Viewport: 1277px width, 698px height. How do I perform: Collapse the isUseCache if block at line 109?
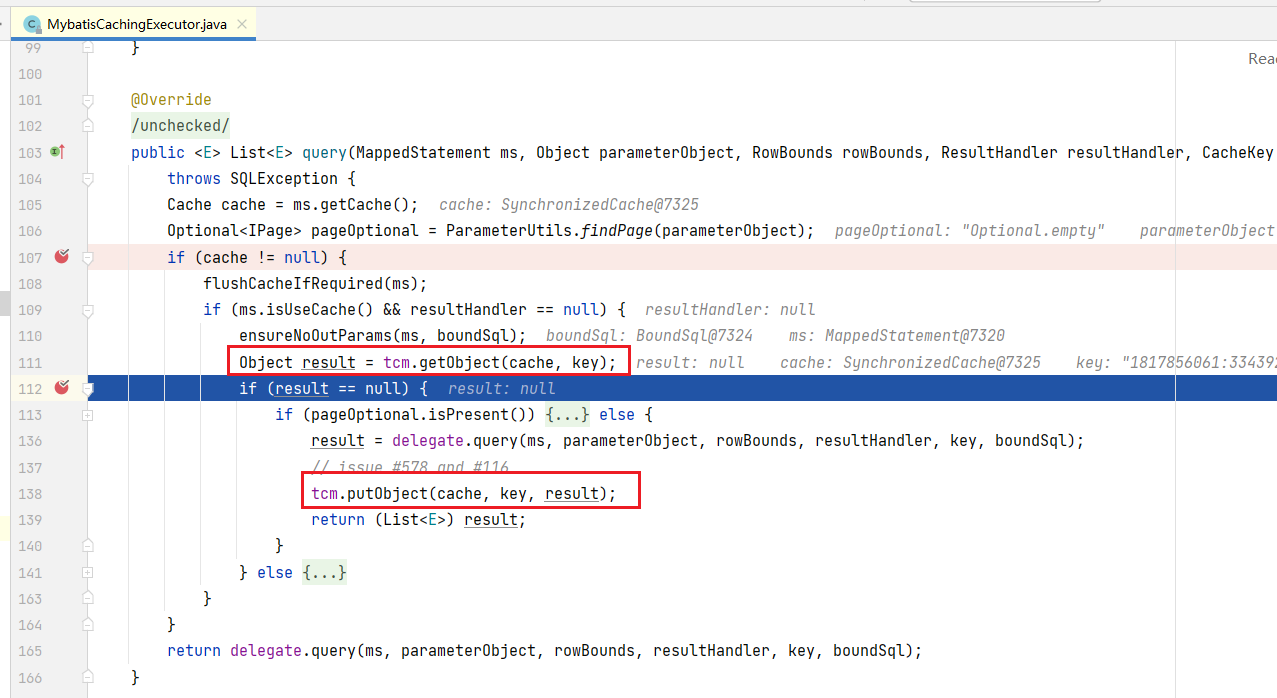point(88,309)
